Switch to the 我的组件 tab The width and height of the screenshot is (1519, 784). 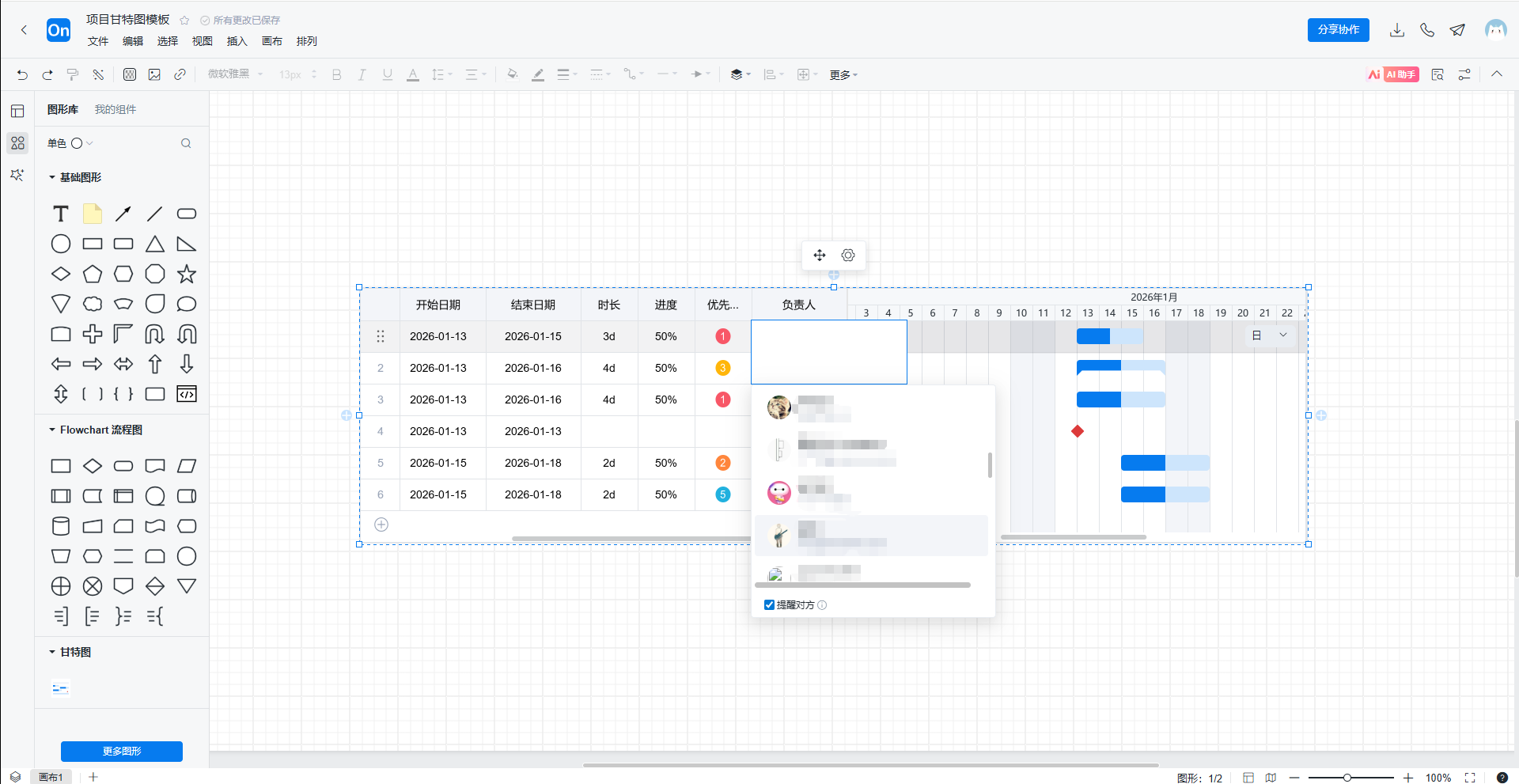point(116,109)
